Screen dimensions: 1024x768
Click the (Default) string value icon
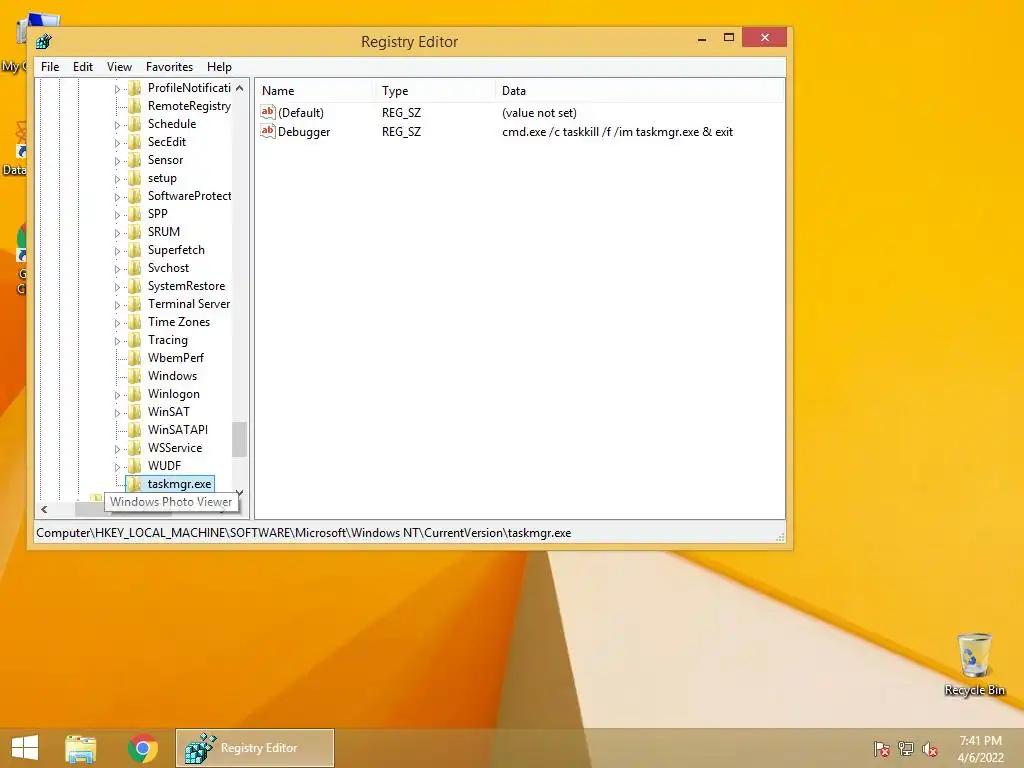point(268,112)
